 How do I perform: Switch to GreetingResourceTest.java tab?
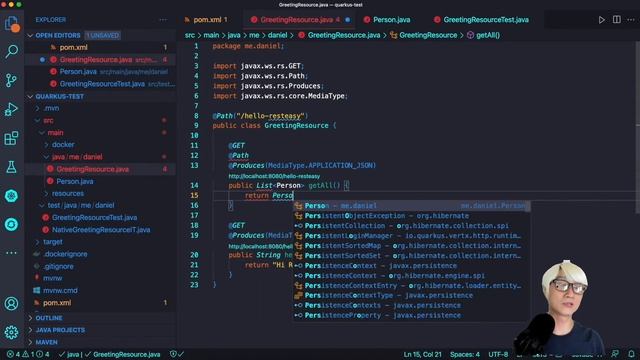pyautogui.click(x=481, y=20)
